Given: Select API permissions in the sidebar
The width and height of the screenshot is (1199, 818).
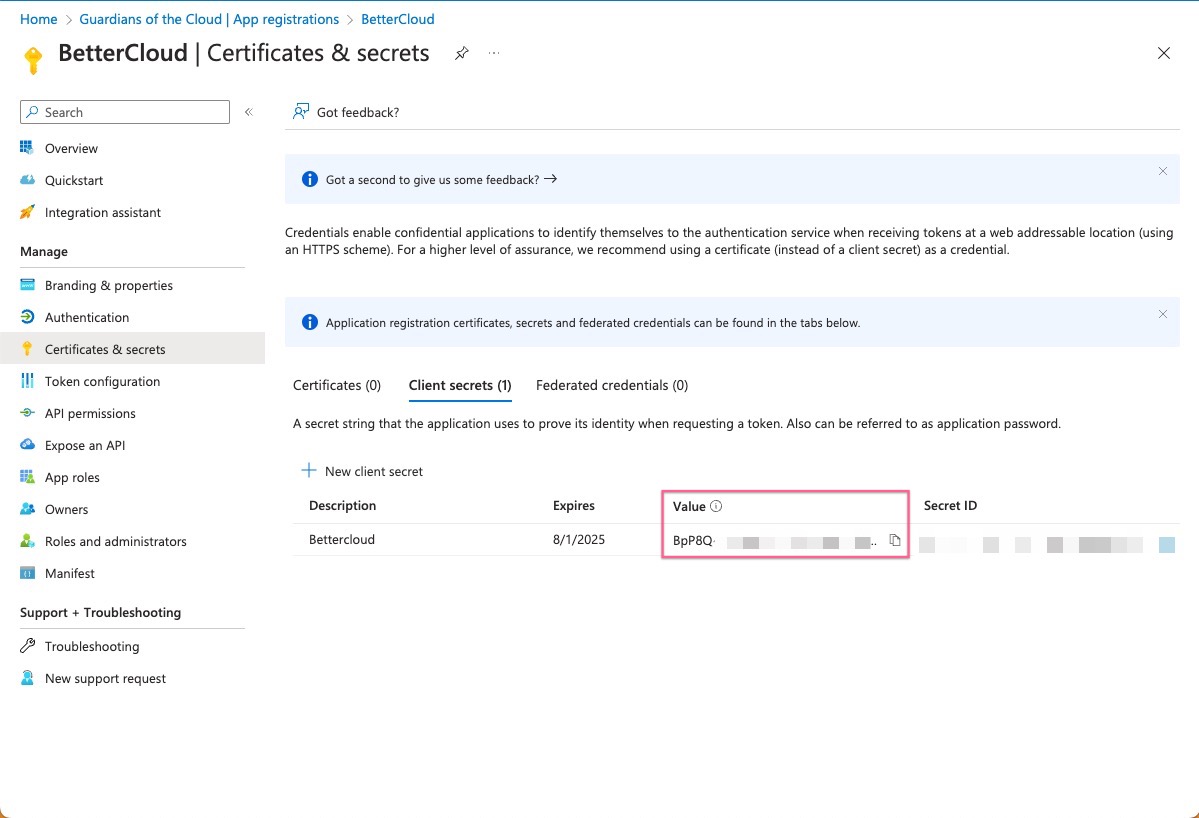Looking at the screenshot, I should tap(91, 413).
